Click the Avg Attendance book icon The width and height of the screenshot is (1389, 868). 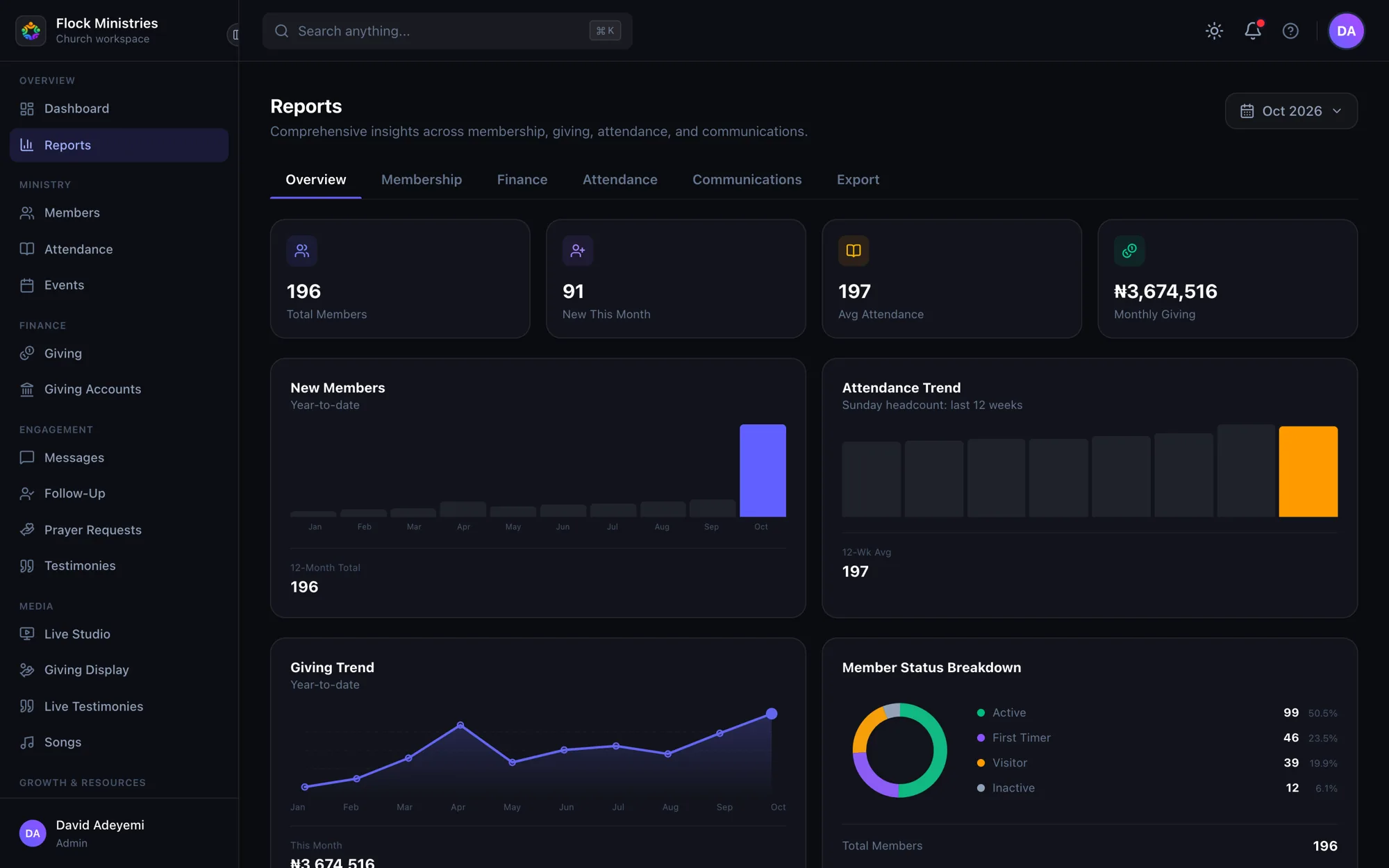click(854, 251)
